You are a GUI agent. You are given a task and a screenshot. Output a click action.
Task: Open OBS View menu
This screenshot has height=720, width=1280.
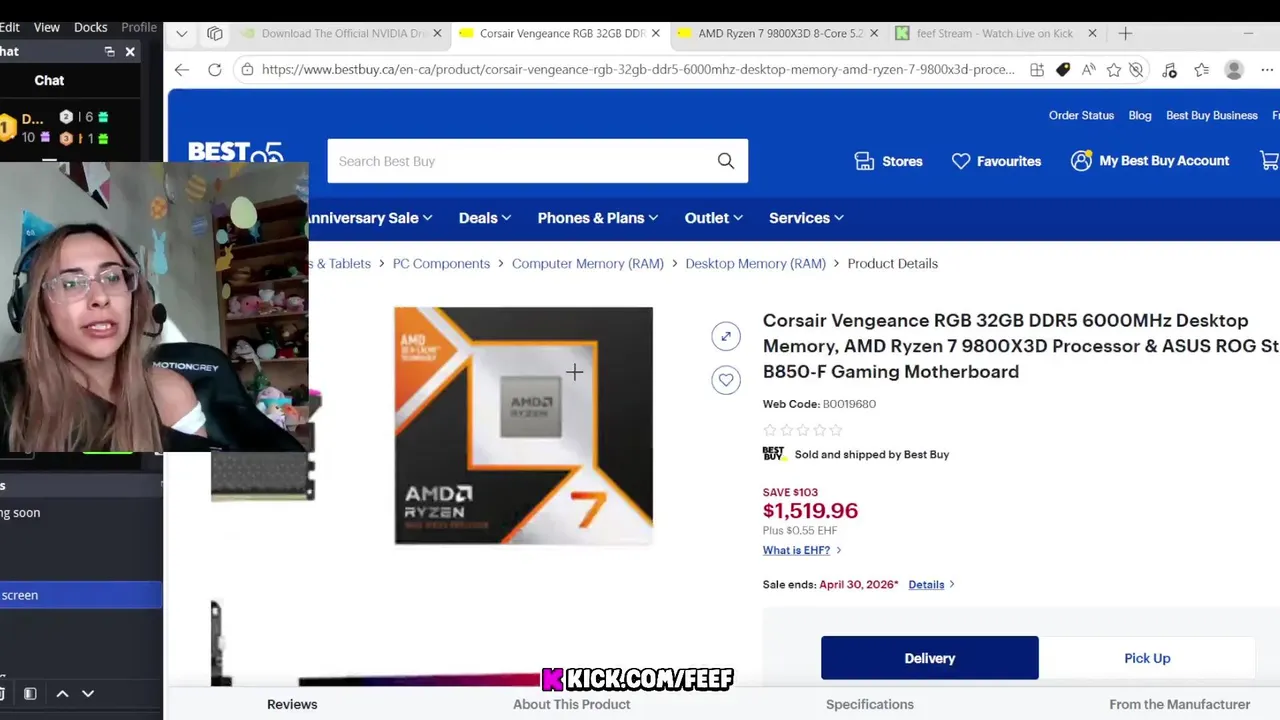47,27
